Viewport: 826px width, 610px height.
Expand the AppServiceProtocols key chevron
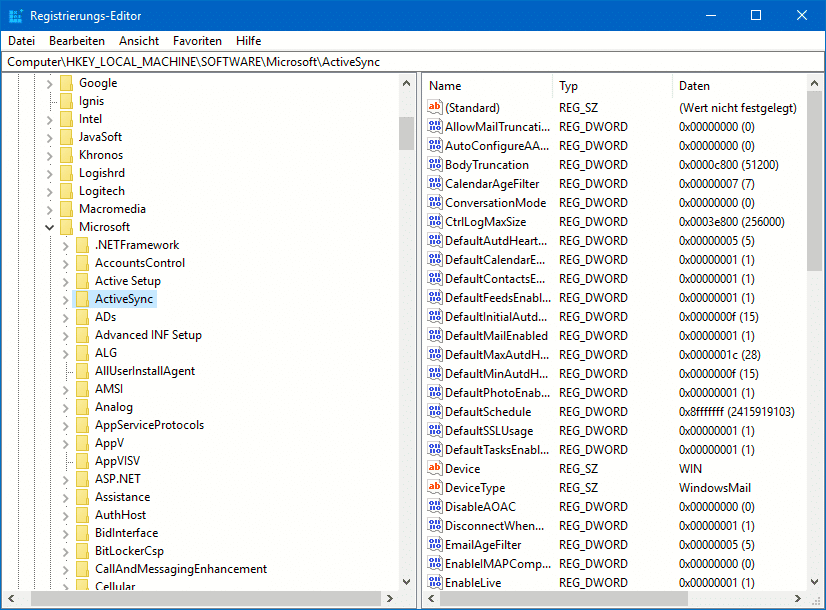coord(65,426)
